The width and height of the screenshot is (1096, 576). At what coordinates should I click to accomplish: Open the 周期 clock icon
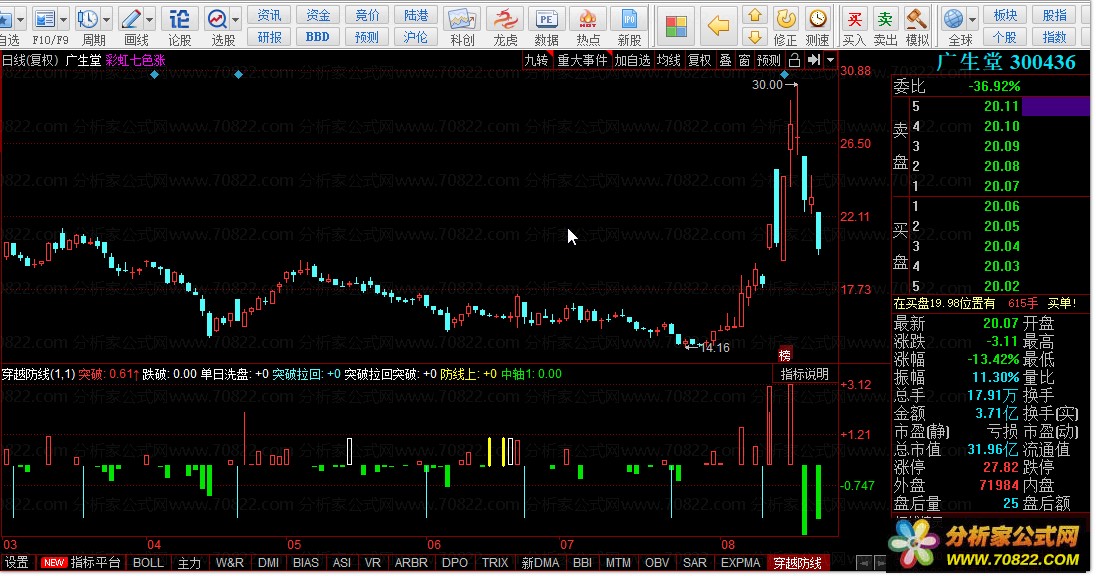point(88,19)
